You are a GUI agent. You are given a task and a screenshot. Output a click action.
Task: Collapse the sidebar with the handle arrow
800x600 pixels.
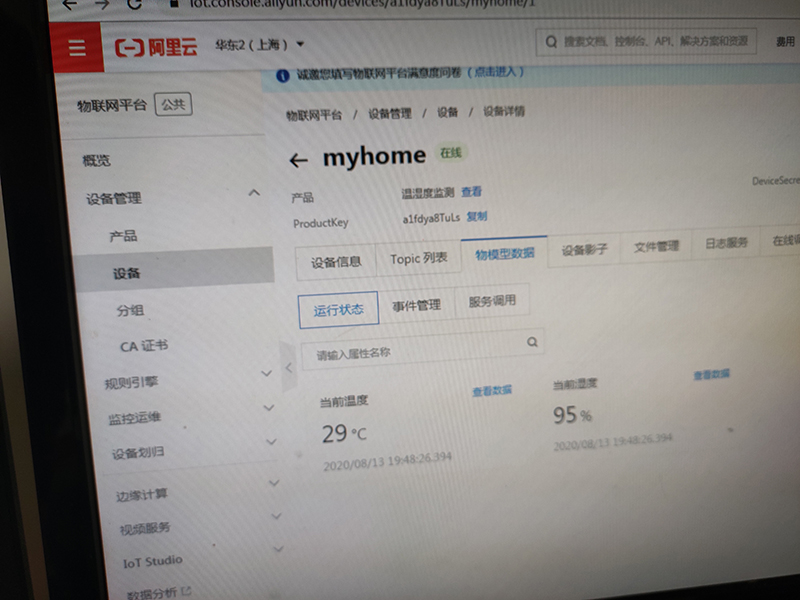tap(288, 367)
